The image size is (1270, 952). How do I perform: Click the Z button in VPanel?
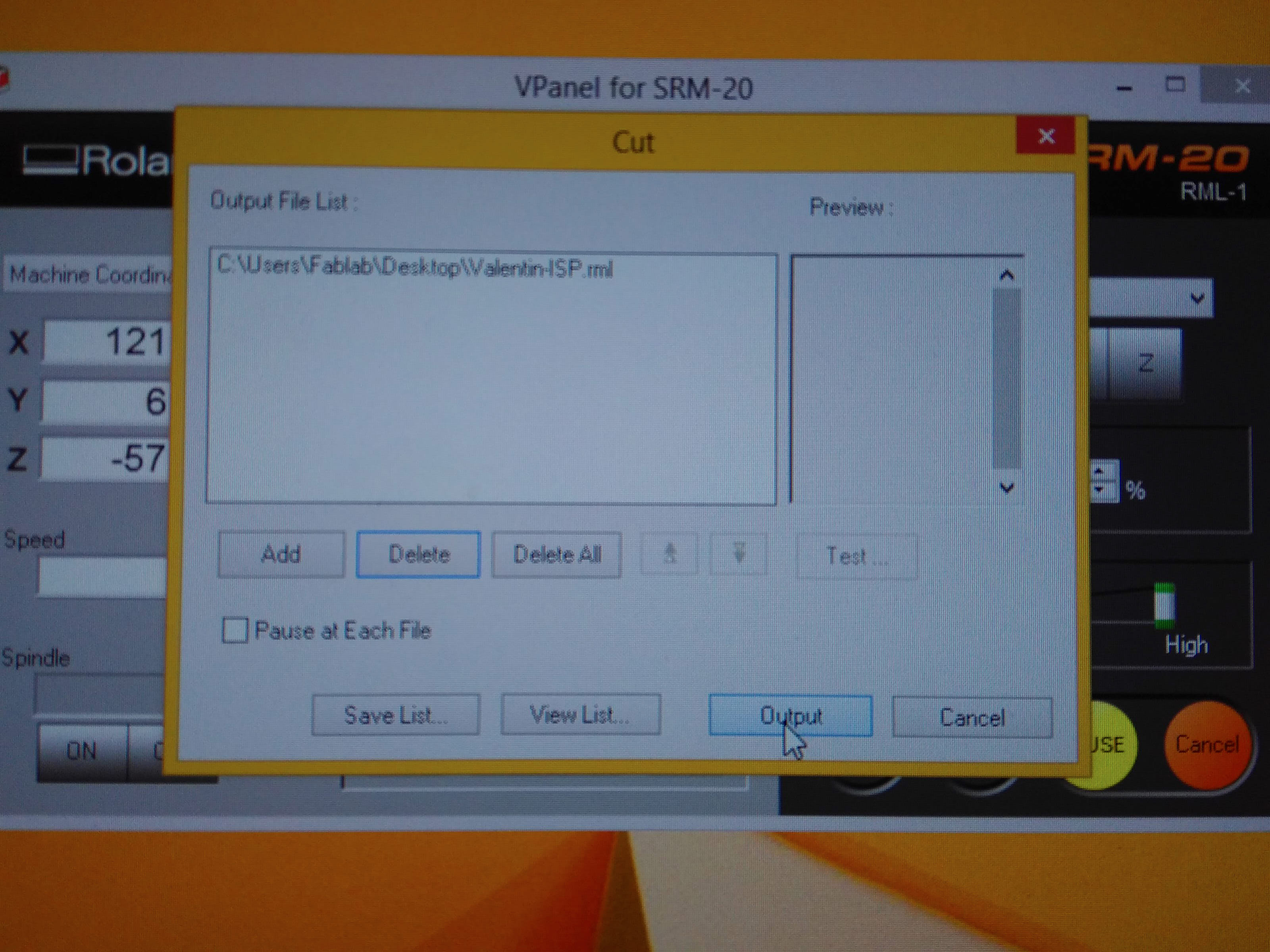1145,363
